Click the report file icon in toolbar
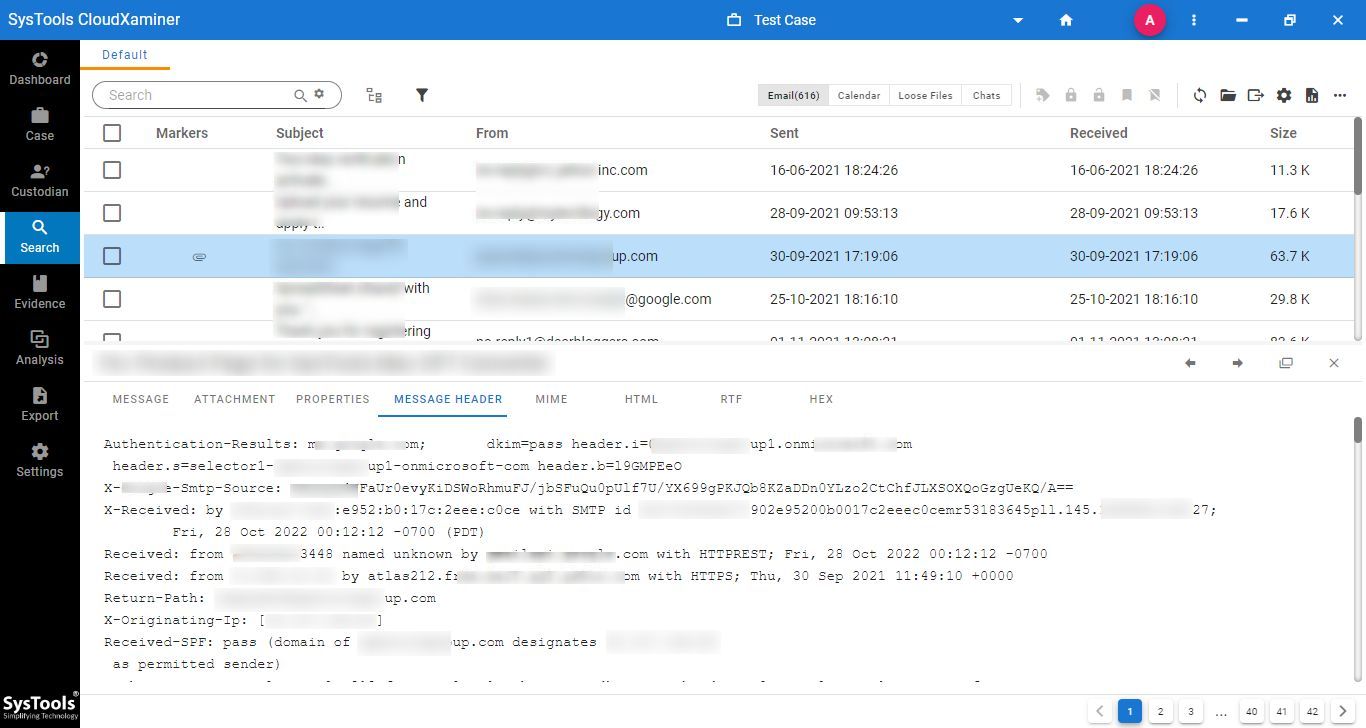 point(1312,95)
